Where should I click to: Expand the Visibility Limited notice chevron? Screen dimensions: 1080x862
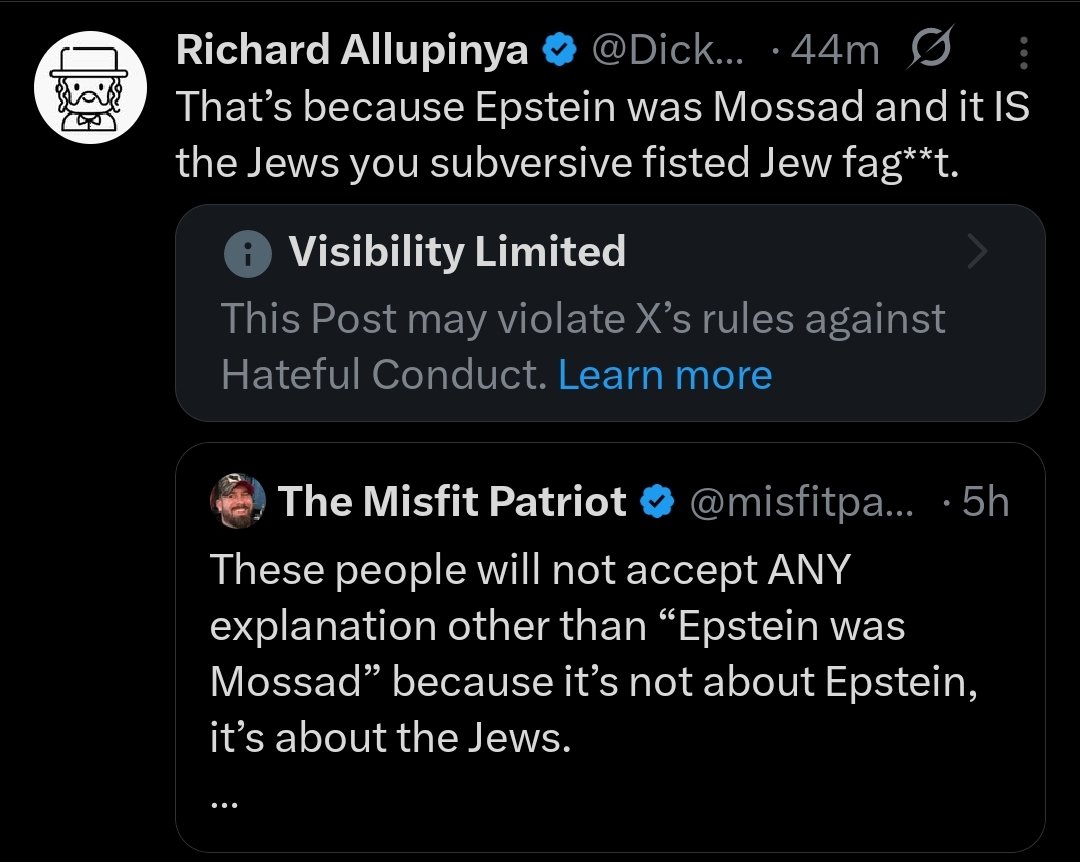pos(977,254)
